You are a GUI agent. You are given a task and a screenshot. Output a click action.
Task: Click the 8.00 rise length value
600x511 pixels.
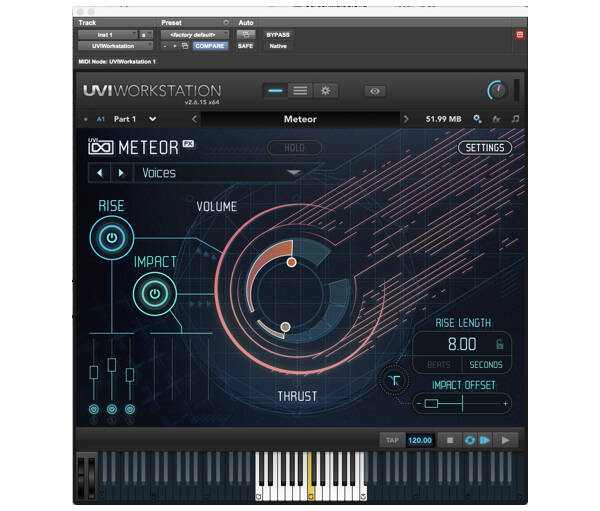click(462, 344)
